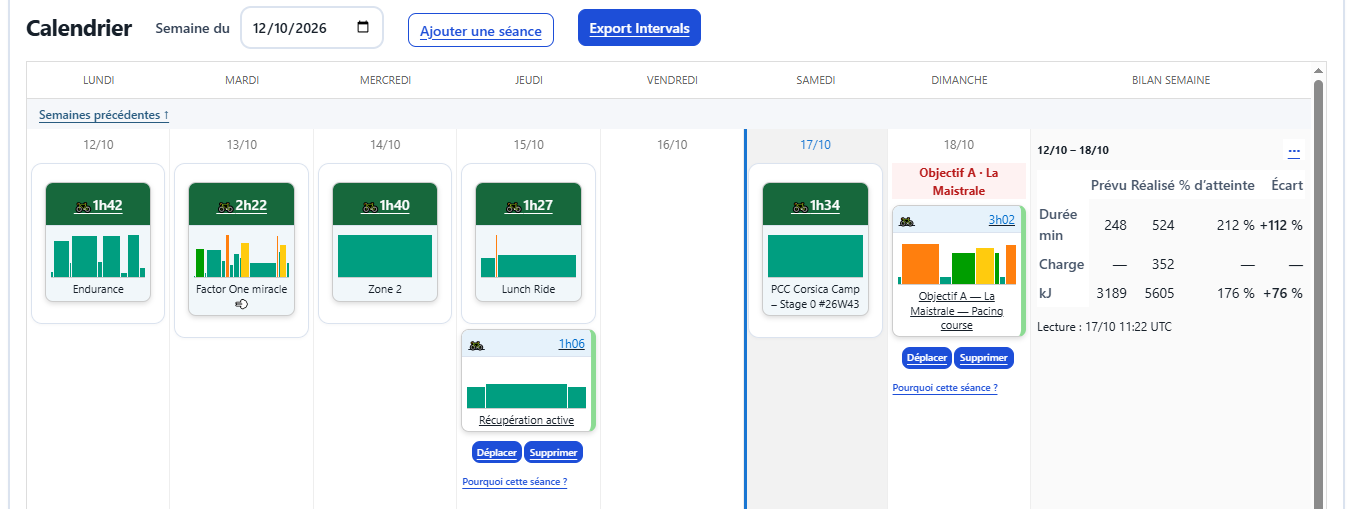Viewport: 1347px width, 509px height.
Task: Click the Lunch Ride workout chart
Action: point(528,255)
